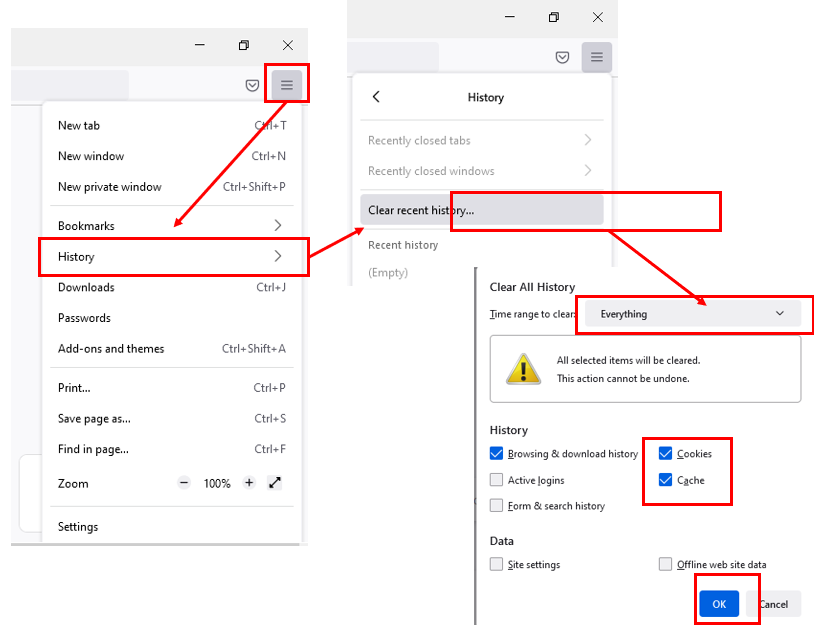814x625 pixels.
Task: Enable the Active logins checkbox
Action: pos(497,480)
